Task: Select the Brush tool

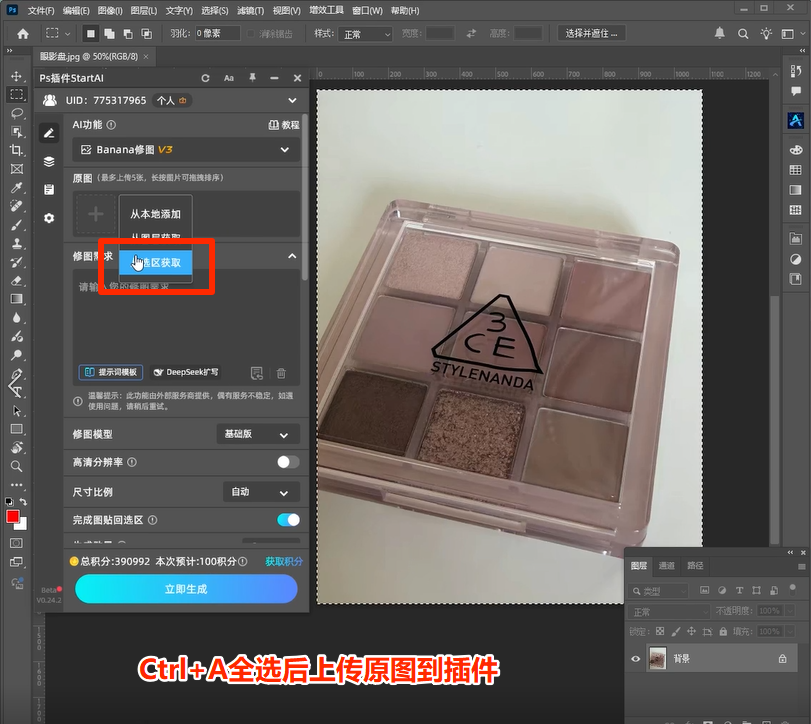Action: (17, 224)
